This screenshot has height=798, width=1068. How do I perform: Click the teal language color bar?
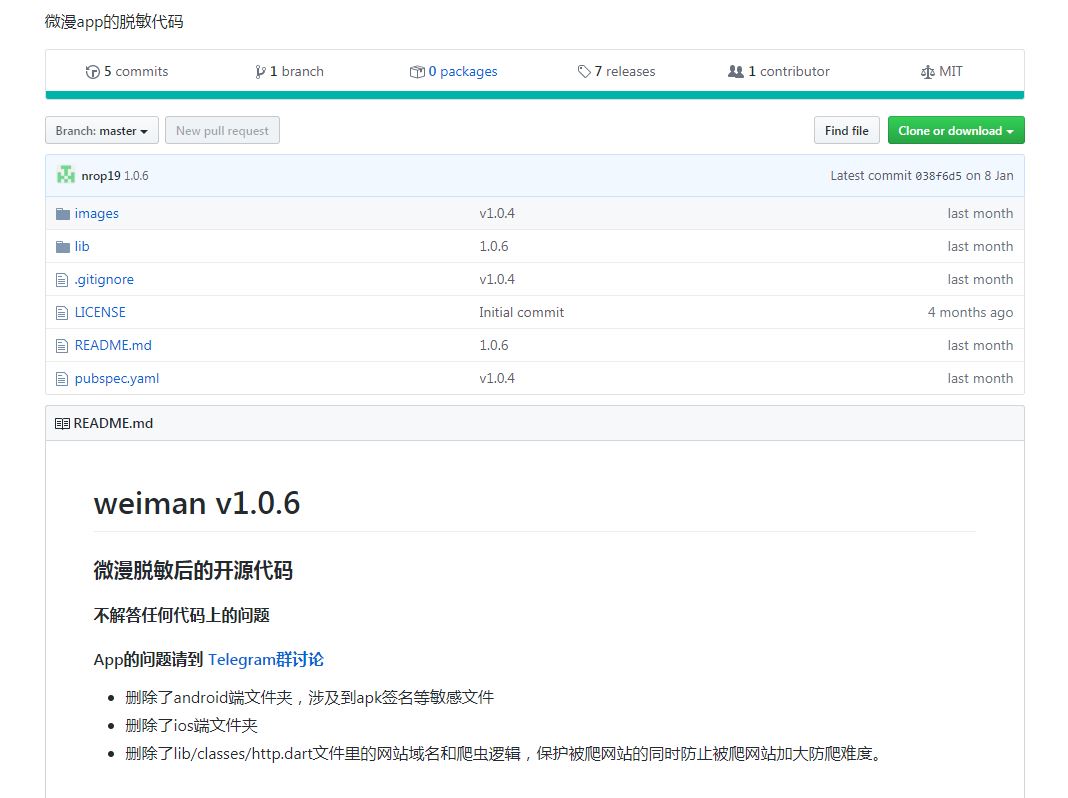(535, 95)
